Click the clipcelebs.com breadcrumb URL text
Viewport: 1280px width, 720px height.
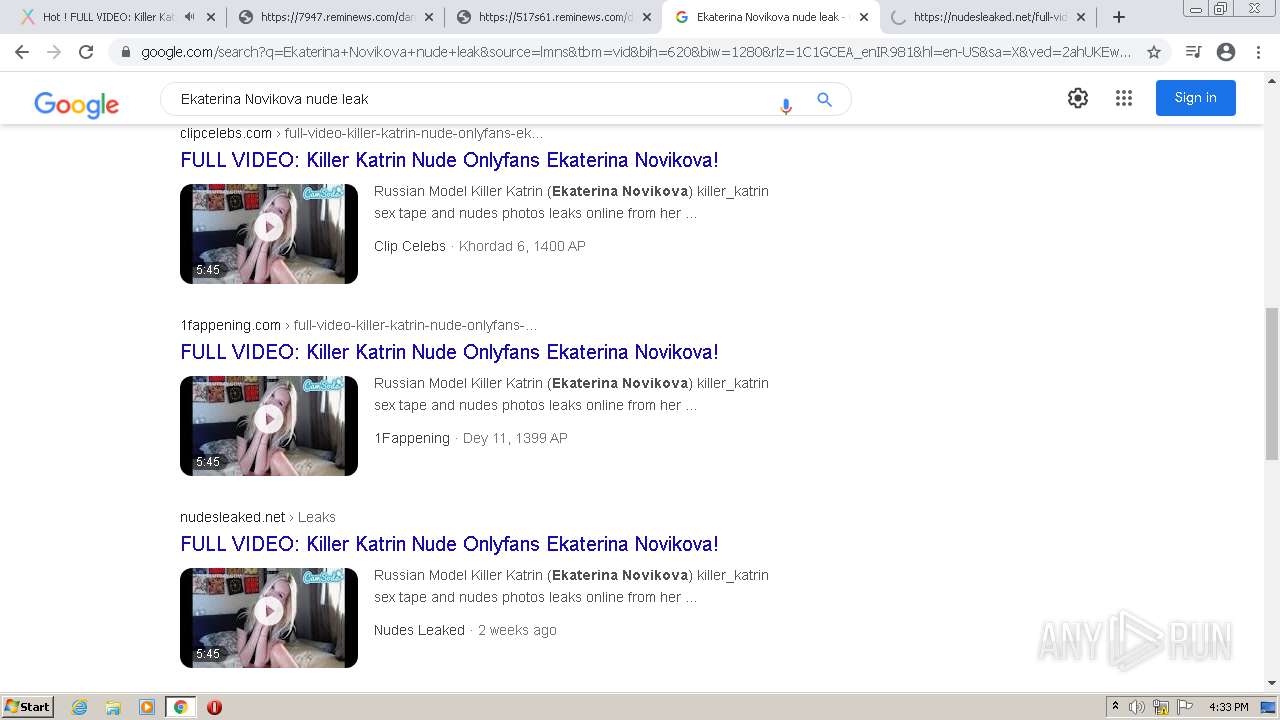pos(362,133)
